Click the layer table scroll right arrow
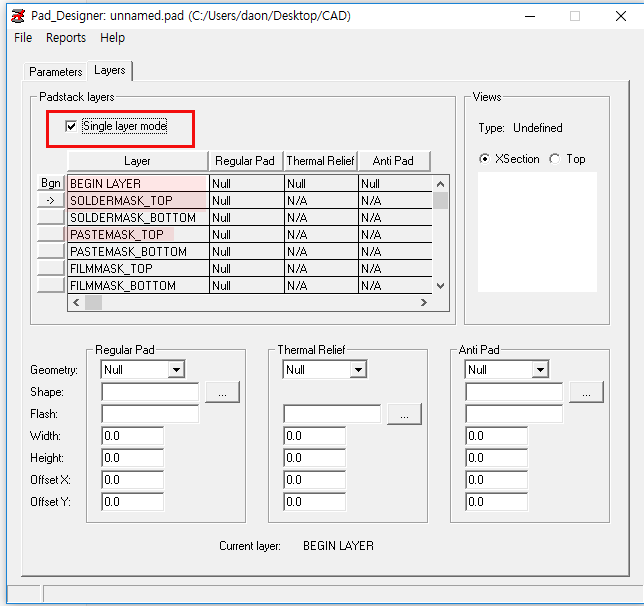 [x=423, y=302]
